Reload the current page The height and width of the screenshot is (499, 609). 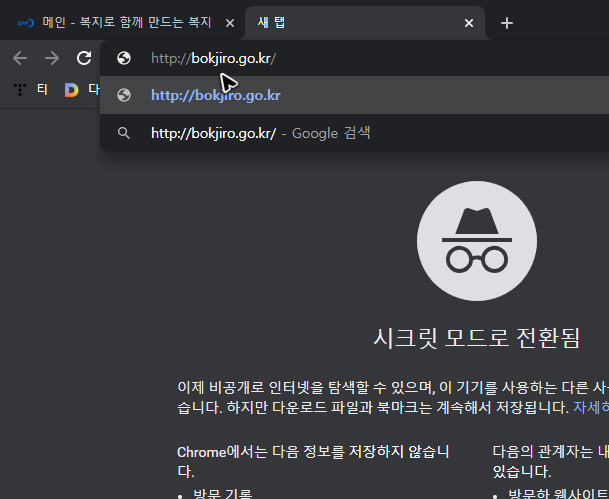(84, 58)
